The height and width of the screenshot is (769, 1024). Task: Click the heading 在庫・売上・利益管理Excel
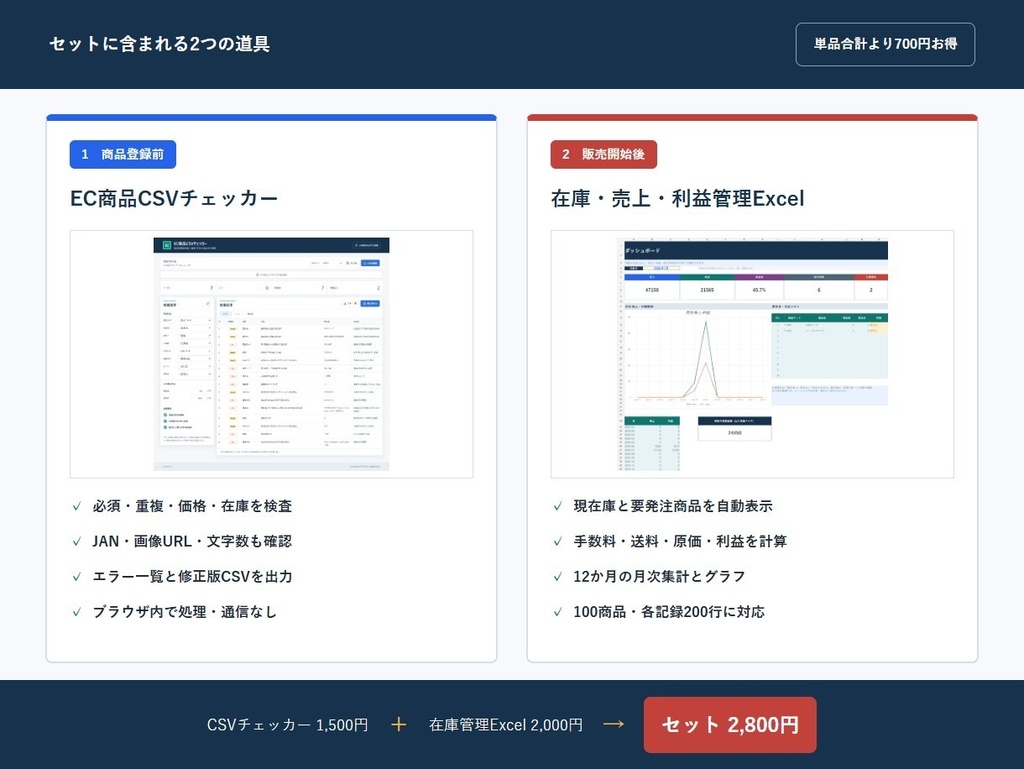677,198
